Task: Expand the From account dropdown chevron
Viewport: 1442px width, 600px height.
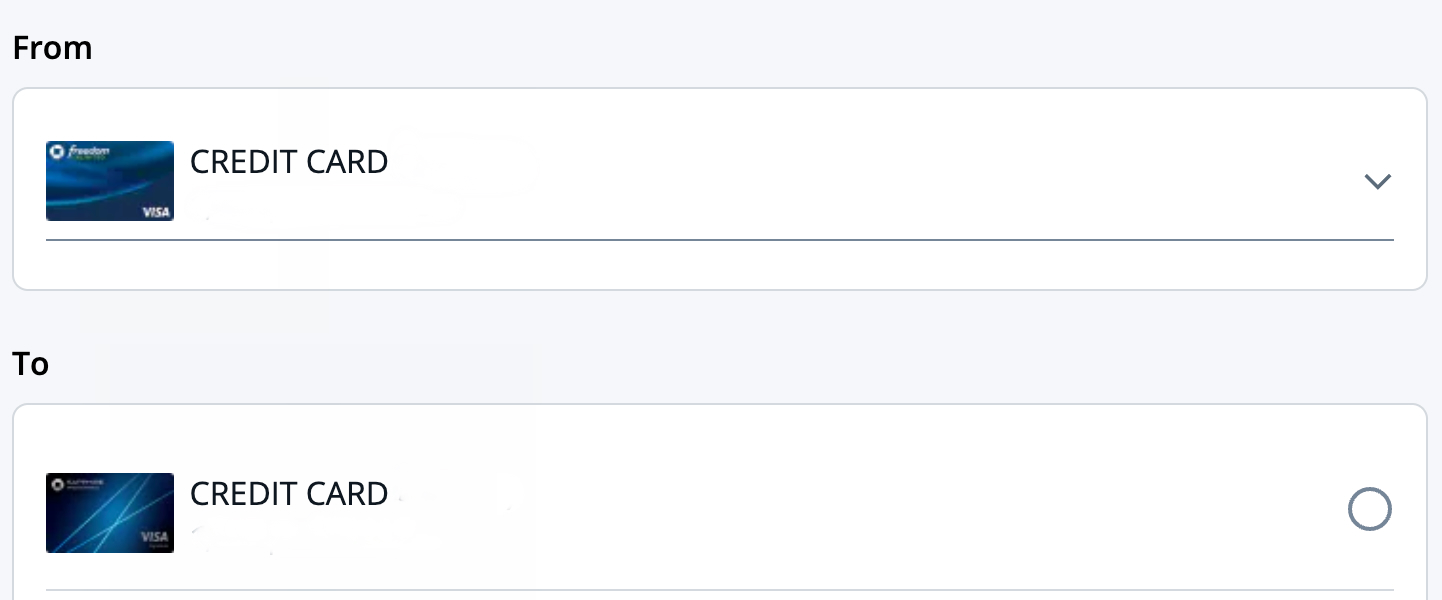Action: coord(1378,182)
